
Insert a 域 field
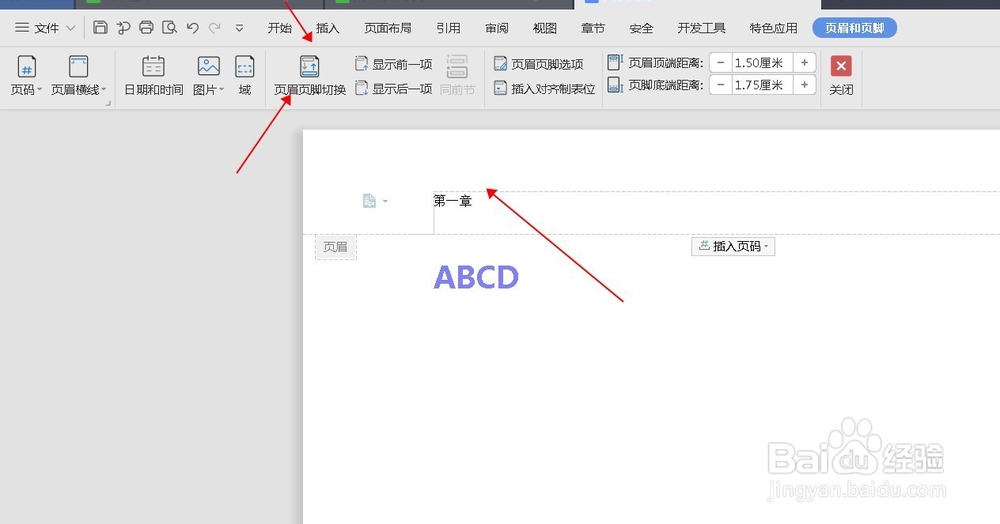[x=245, y=75]
